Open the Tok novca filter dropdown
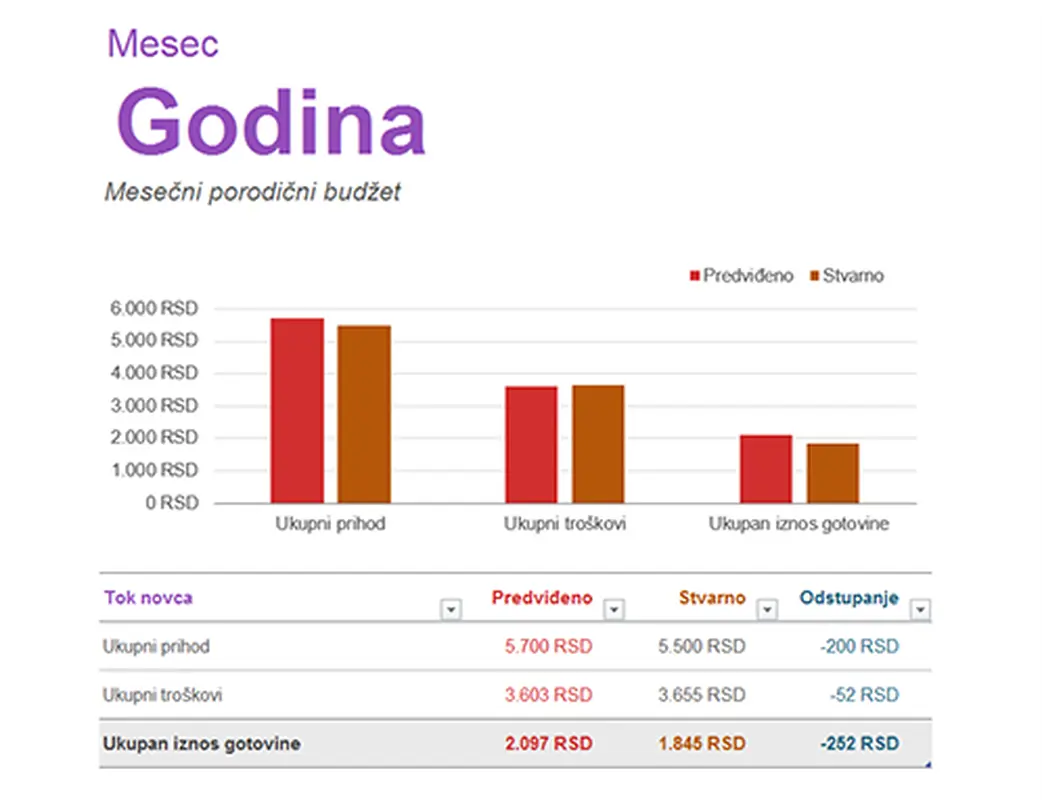 [451, 608]
